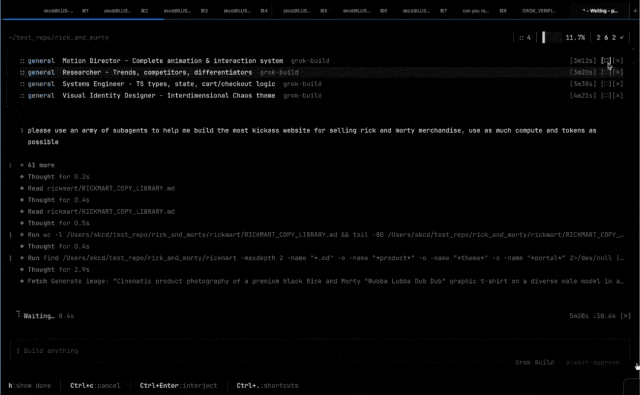Click the ':: 4' running agents indicator
The width and height of the screenshot is (640, 395).
tap(525, 38)
